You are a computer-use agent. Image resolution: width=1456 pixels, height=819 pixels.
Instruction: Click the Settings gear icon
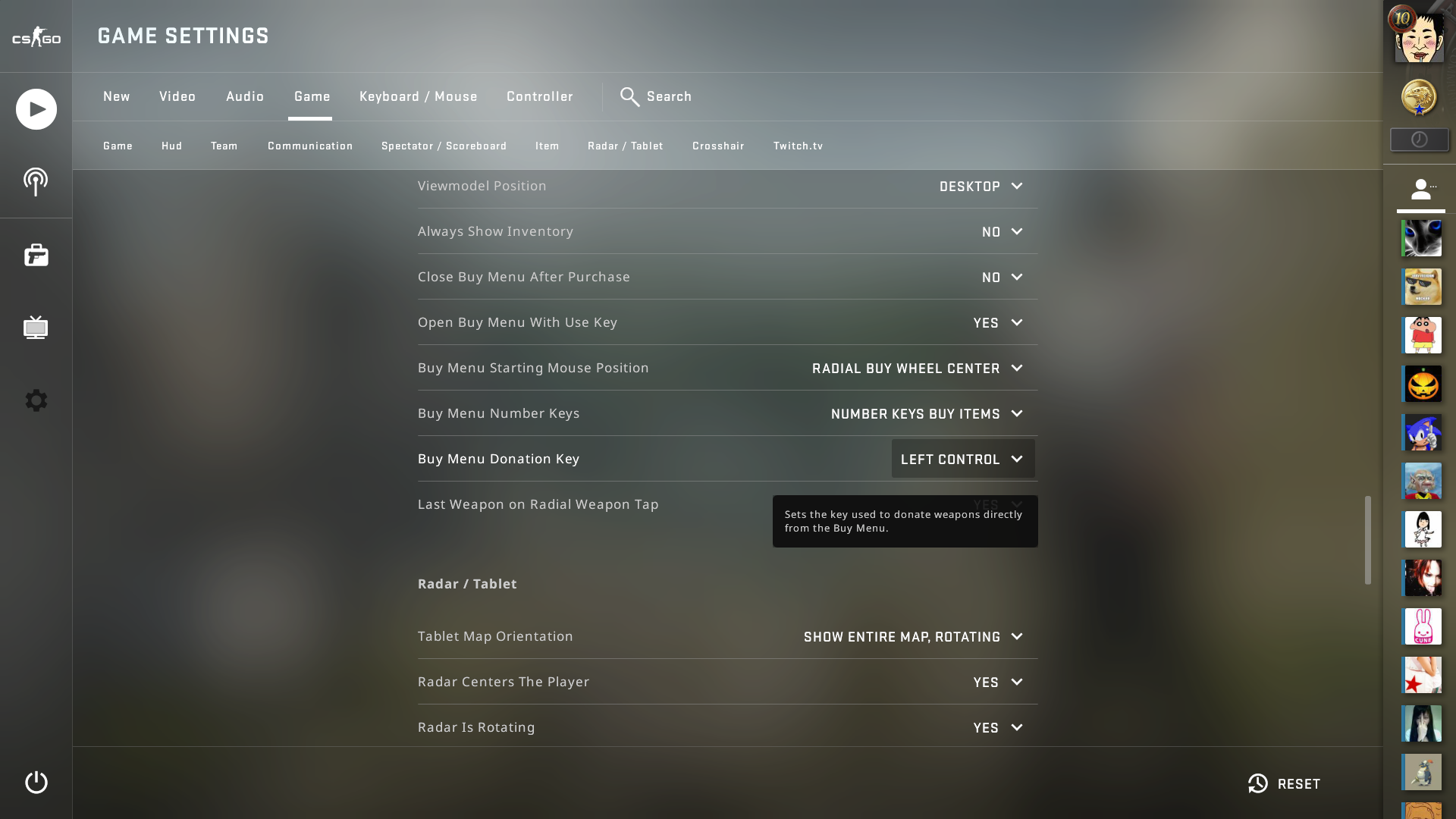point(36,400)
